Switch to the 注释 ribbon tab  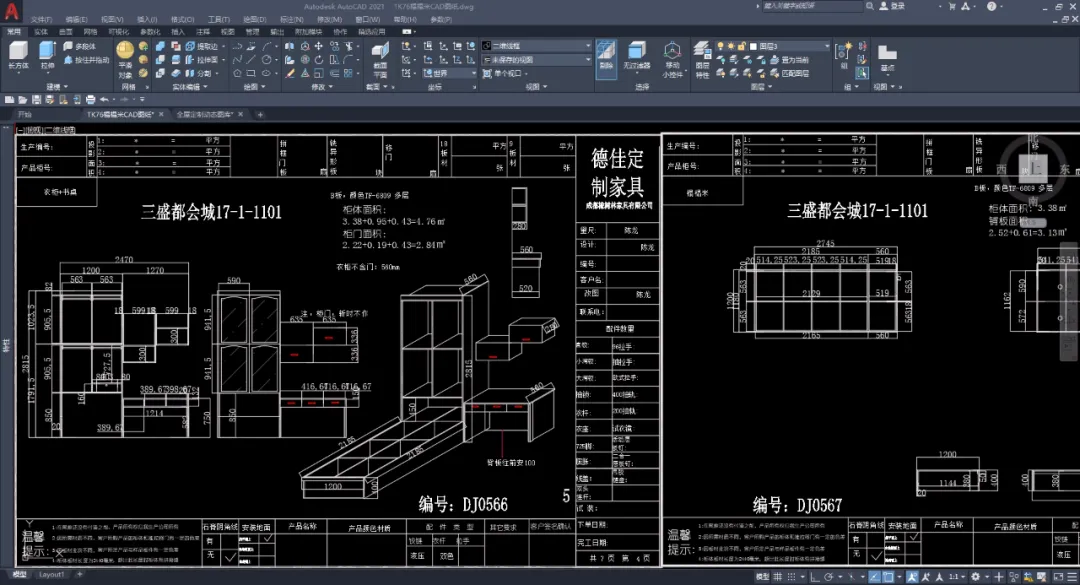click(x=203, y=31)
